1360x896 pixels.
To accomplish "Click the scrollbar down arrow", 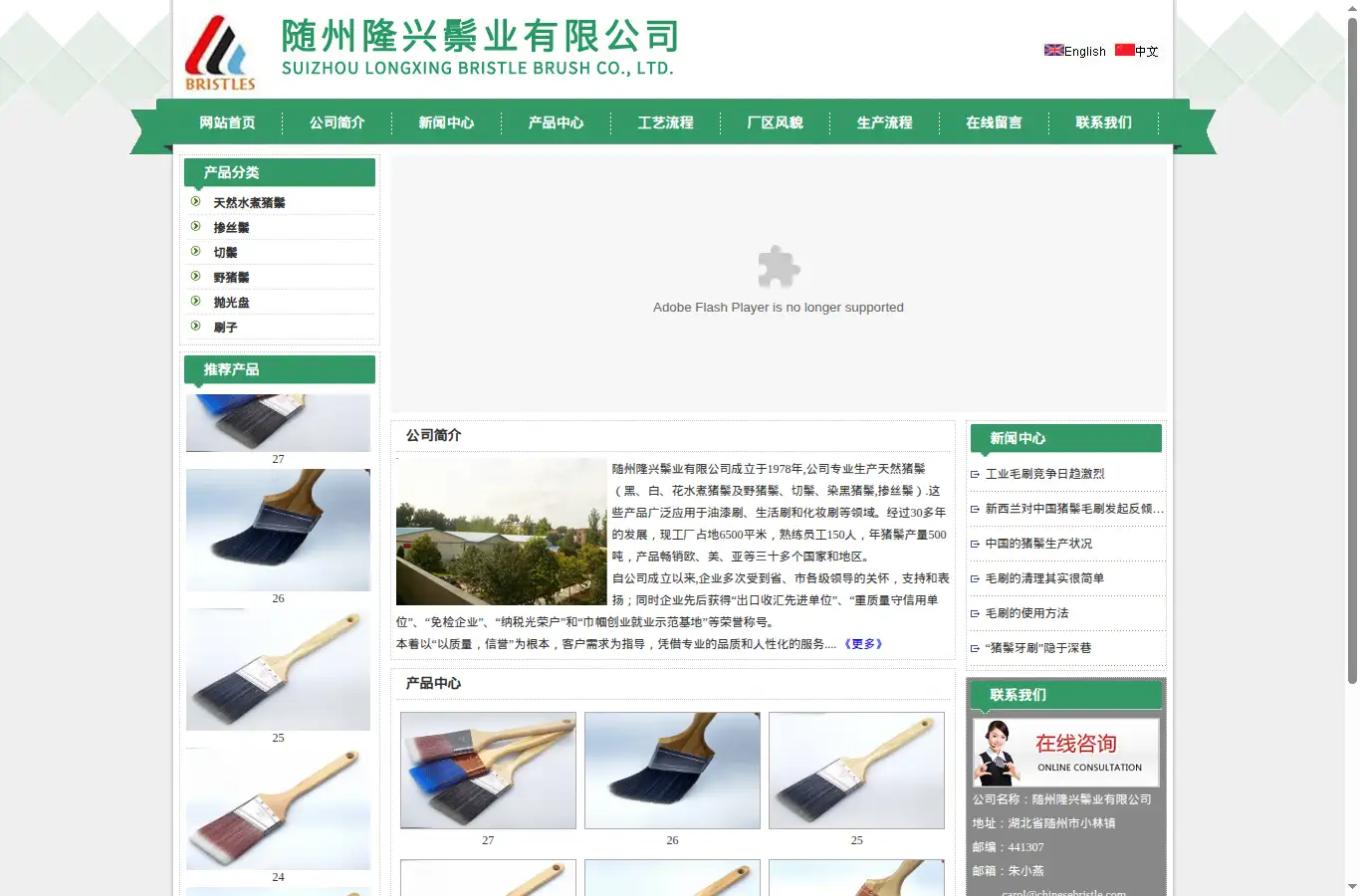I will point(1352,887).
